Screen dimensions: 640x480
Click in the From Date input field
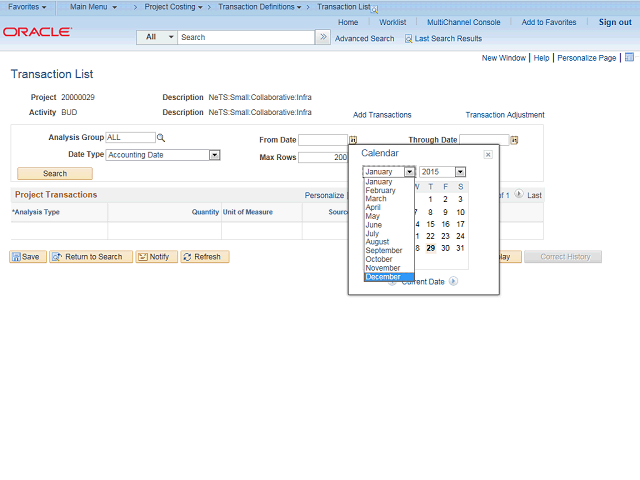(322, 140)
